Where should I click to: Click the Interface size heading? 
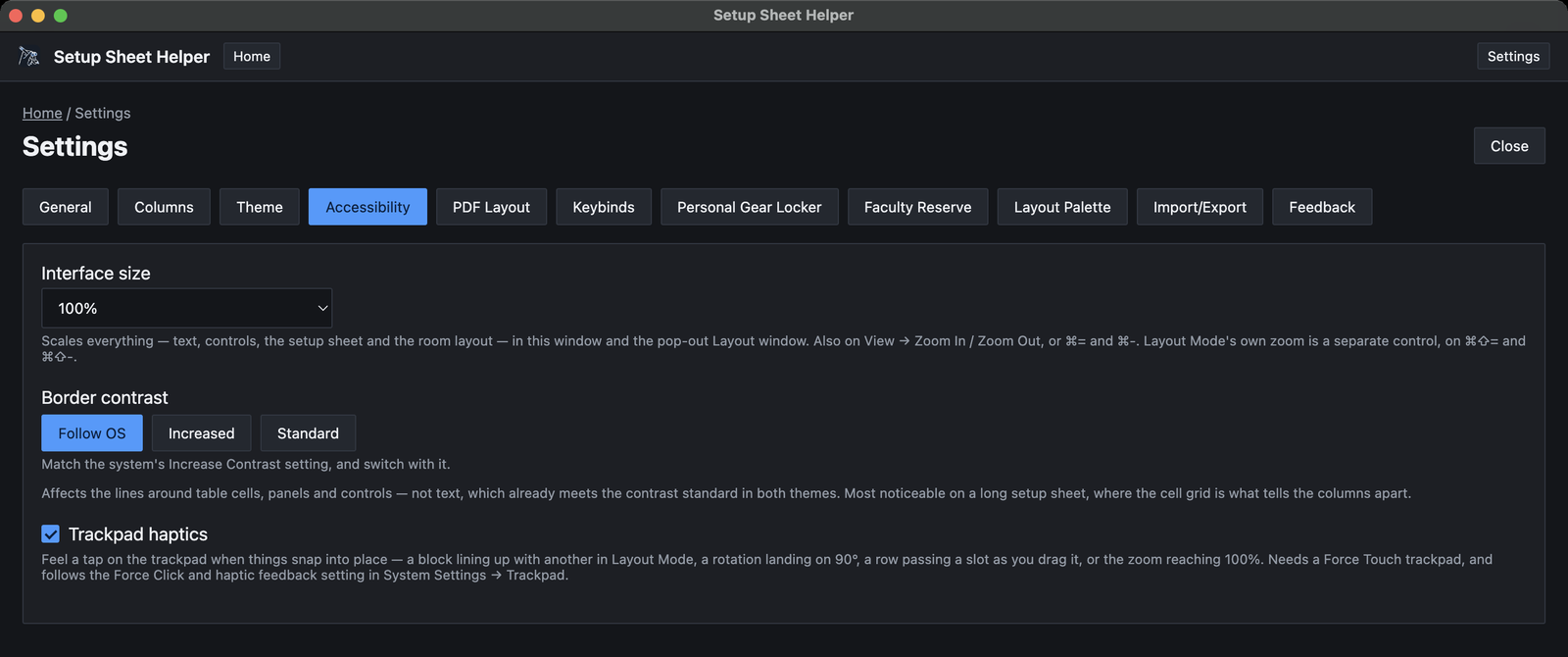coord(96,274)
